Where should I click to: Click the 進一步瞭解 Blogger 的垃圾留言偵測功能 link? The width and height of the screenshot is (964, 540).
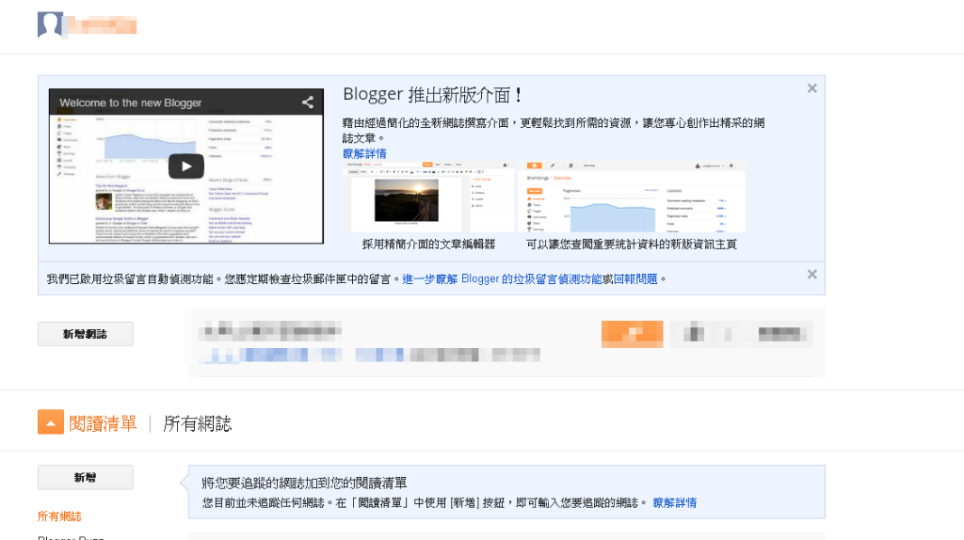click(502, 279)
